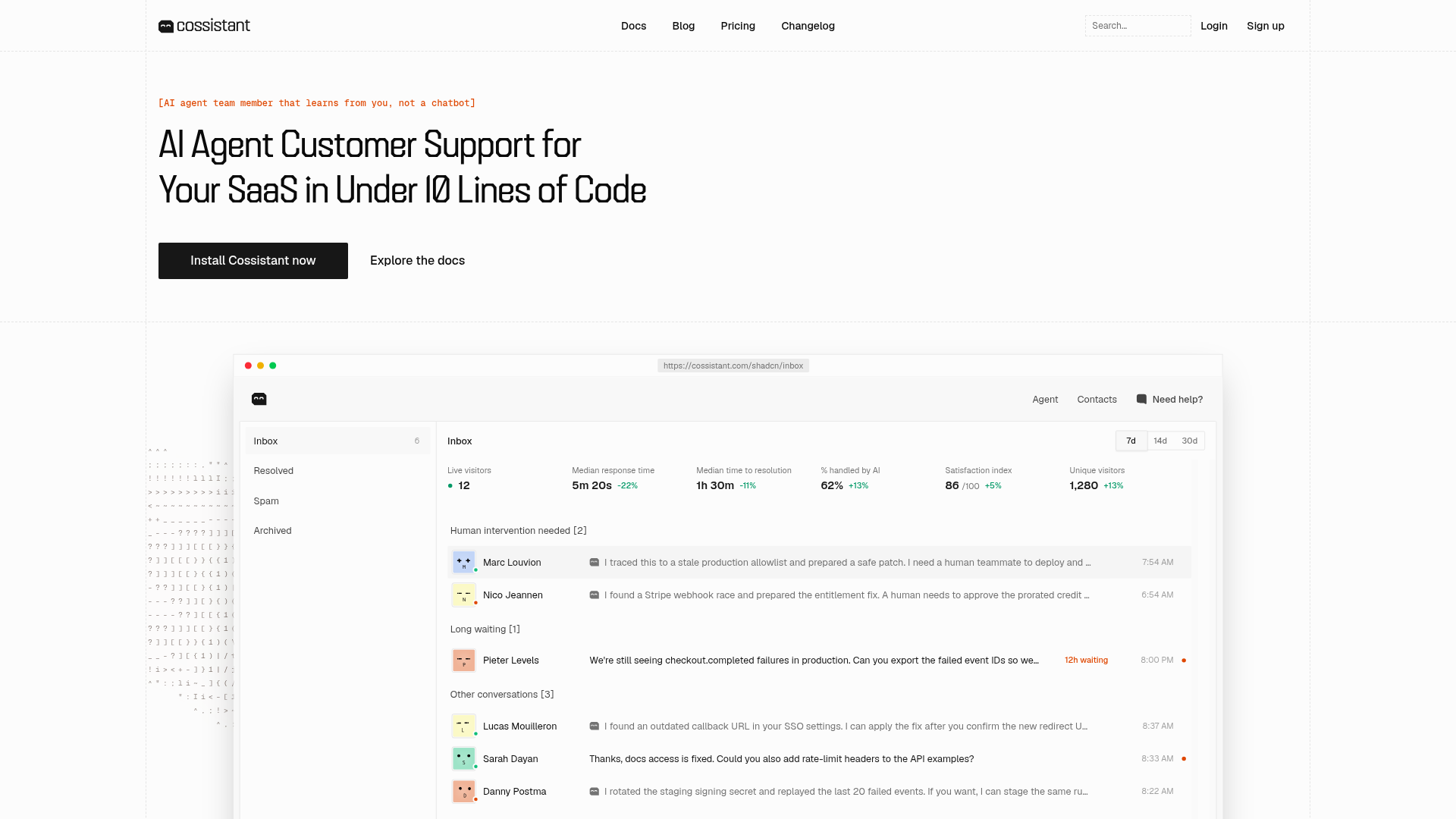The image size is (1456, 819).
Task: Select the 7d time range
Action: click(1131, 441)
